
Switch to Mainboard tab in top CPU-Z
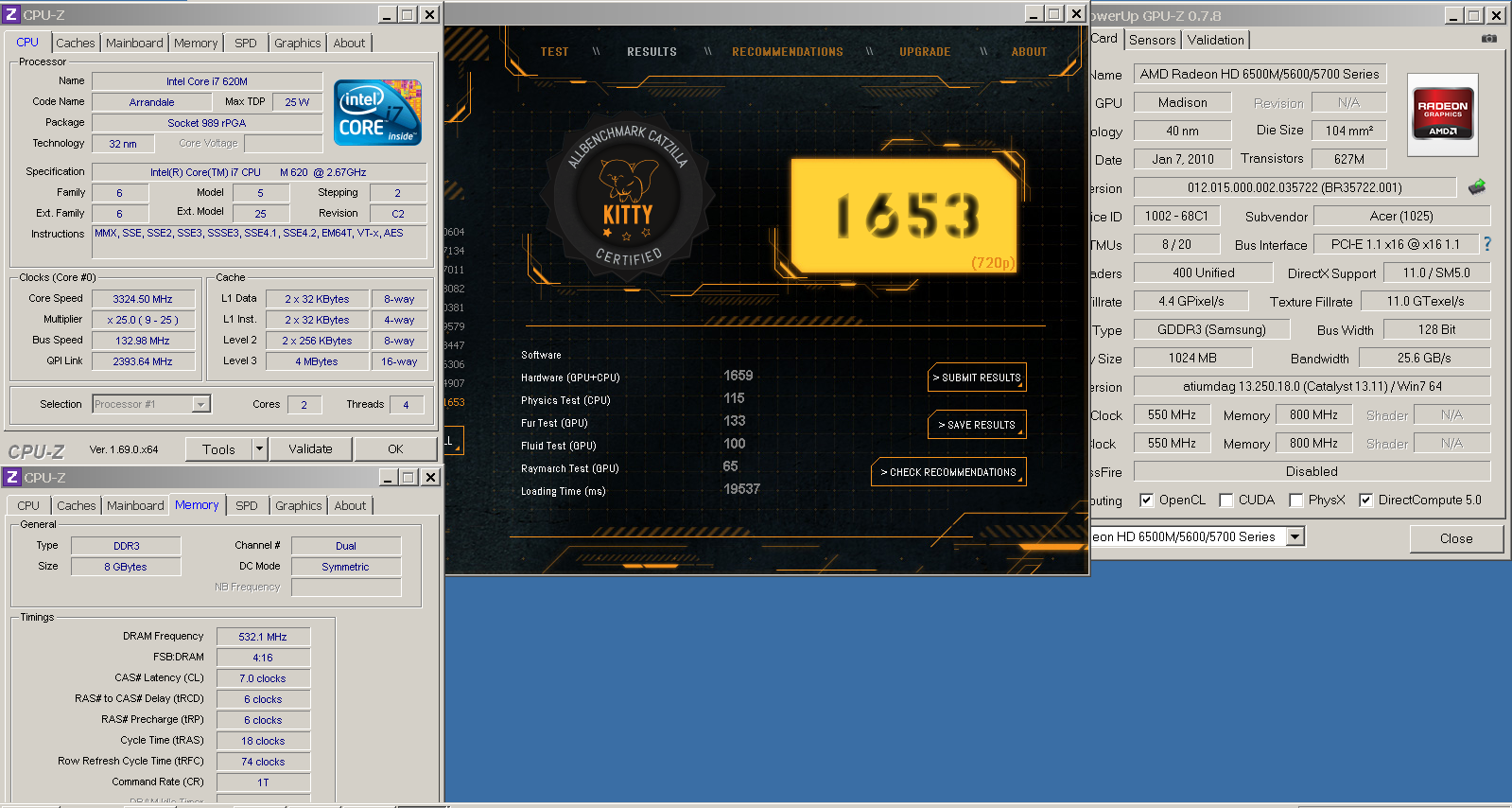pyautogui.click(x=134, y=43)
